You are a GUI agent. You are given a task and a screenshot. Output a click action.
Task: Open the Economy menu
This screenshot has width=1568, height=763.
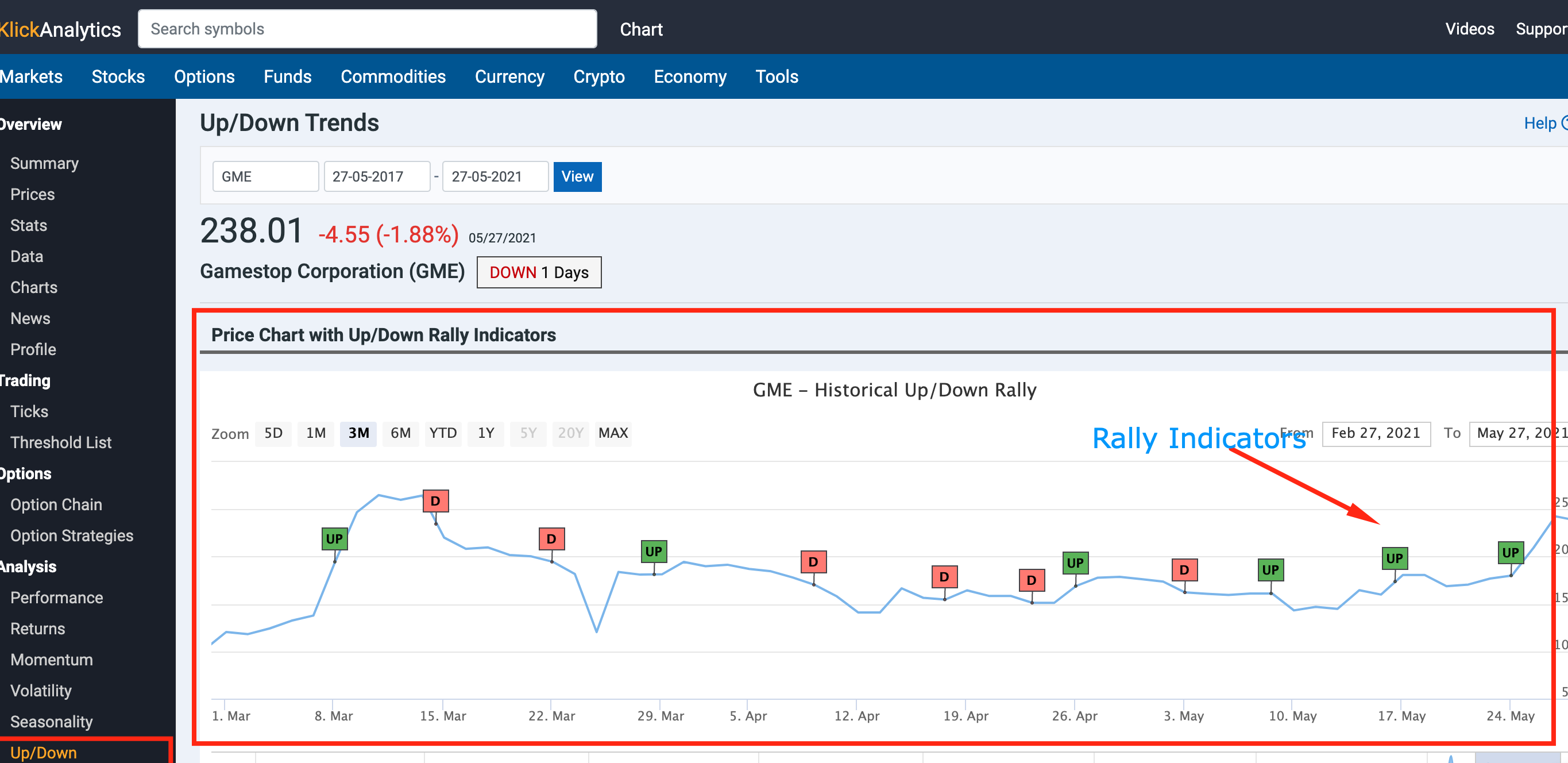[690, 76]
